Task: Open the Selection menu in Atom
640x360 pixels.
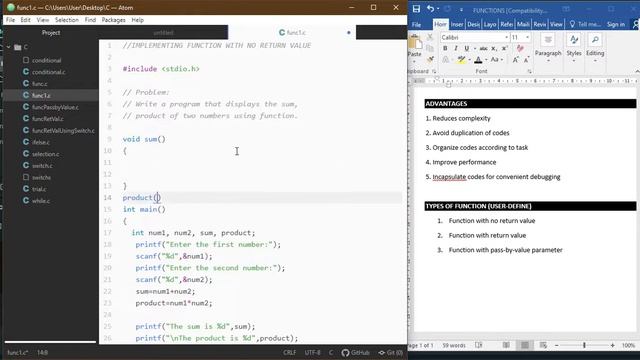Action: (67, 20)
